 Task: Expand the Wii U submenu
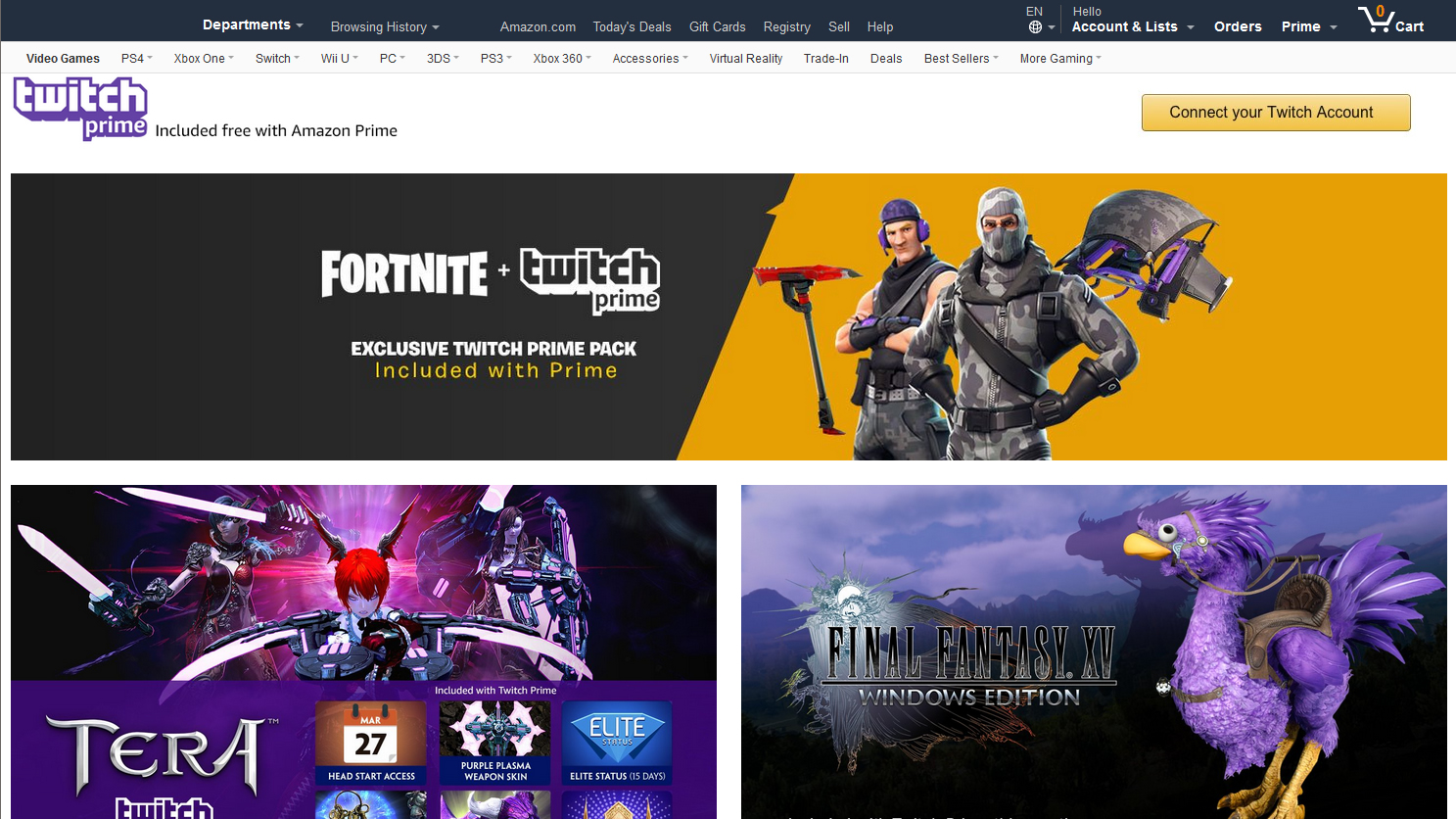[340, 59]
